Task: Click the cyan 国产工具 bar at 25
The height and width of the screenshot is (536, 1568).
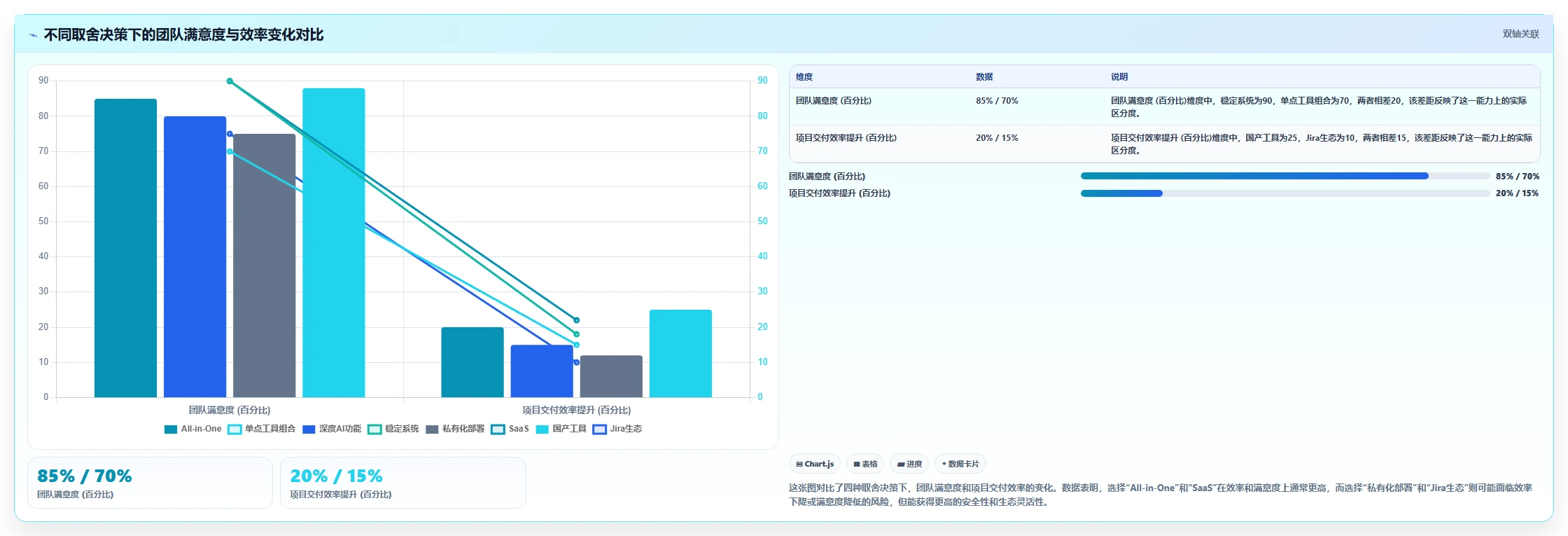Action: pyautogui.click(x=680, y=354)
